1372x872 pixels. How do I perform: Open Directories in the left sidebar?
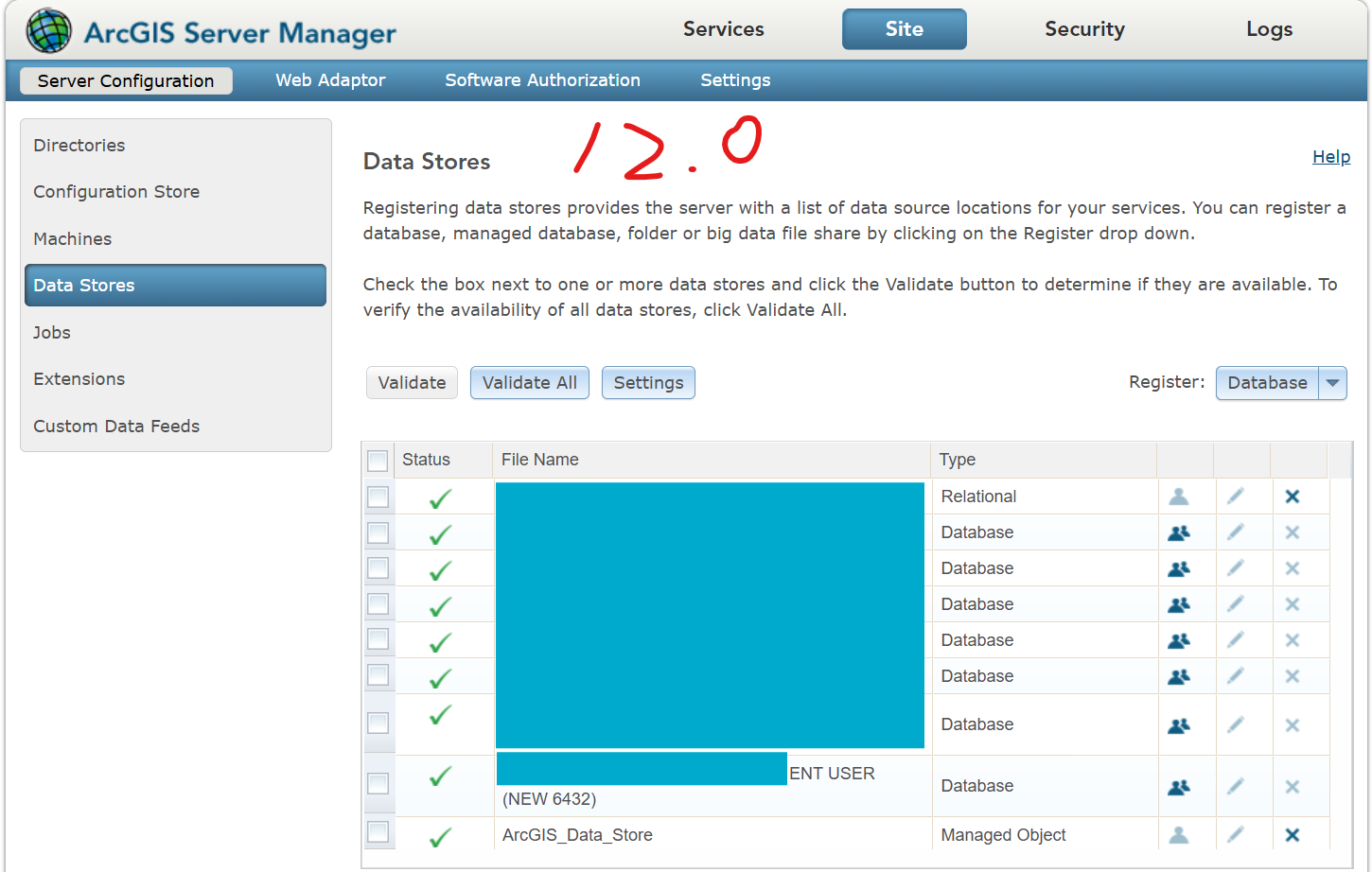79,145
